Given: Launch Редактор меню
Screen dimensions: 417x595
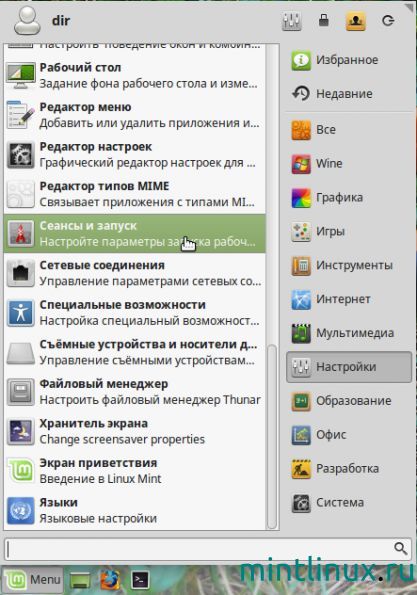Looking at the screenshot, I should click(x=134, y=115).
